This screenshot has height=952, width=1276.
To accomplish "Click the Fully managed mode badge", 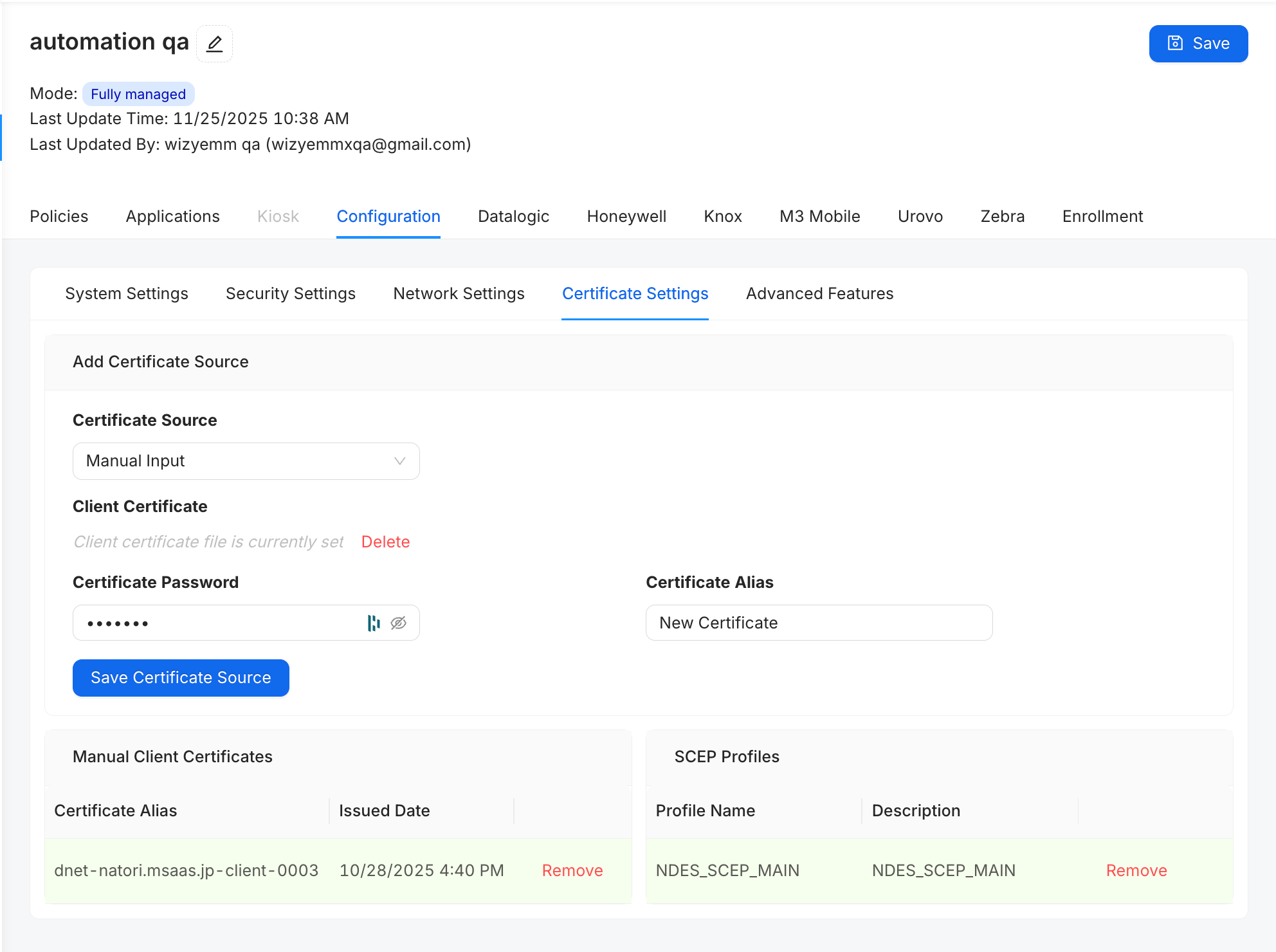I will 138,95.
